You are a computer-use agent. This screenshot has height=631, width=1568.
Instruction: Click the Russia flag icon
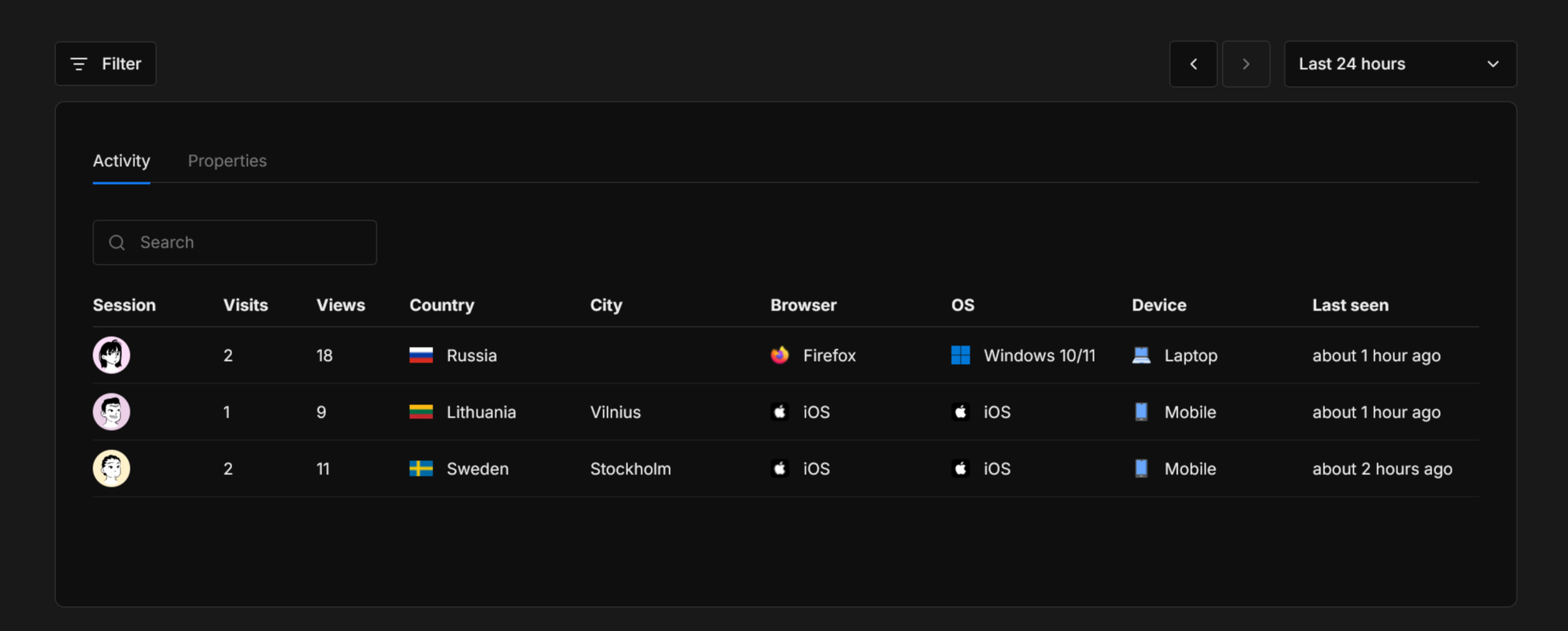coord(421,355)
